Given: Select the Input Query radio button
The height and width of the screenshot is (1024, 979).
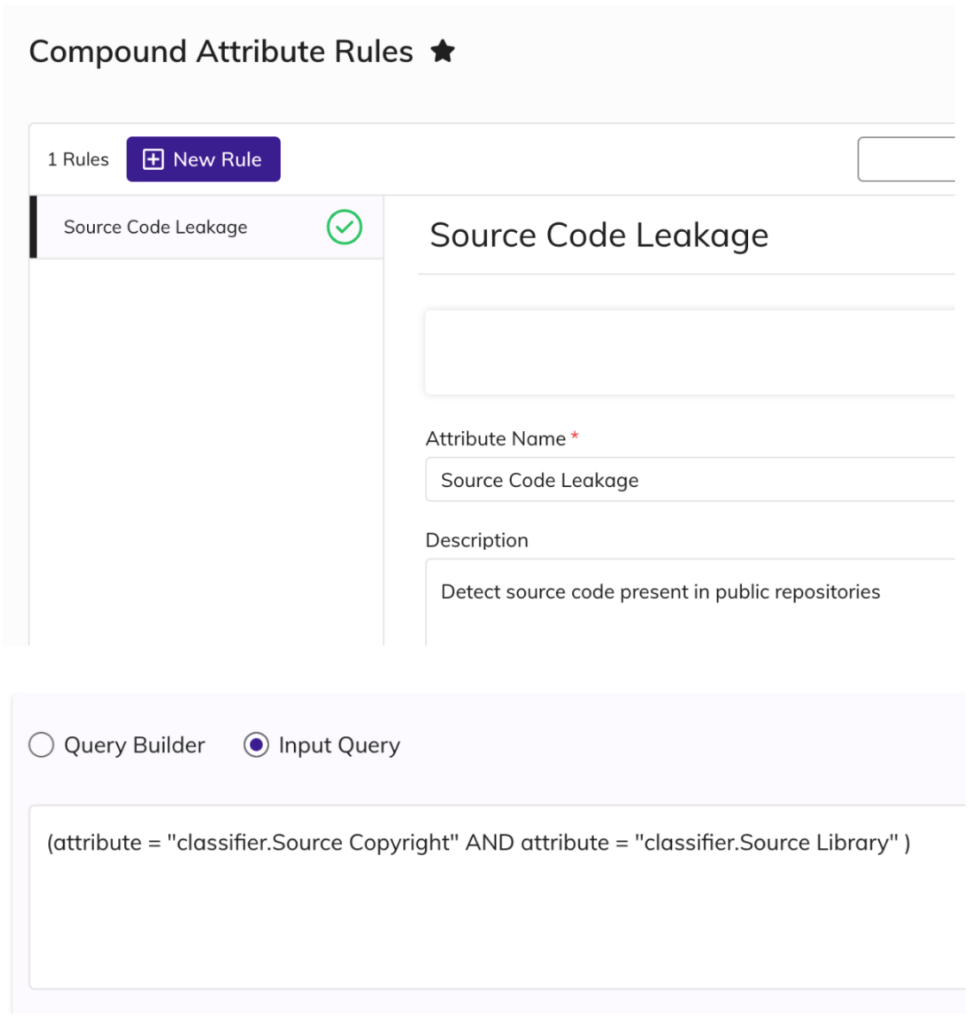Looking at the screenshot, I should [257, 744].
